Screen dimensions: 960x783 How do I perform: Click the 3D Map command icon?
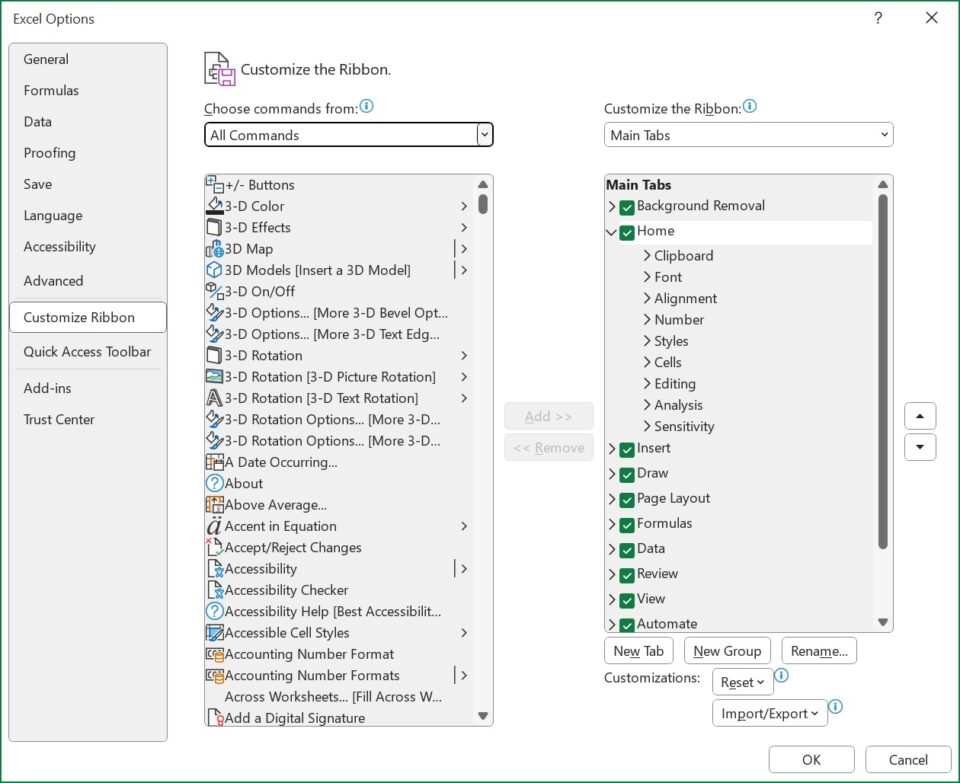click(x=216, y=249)
